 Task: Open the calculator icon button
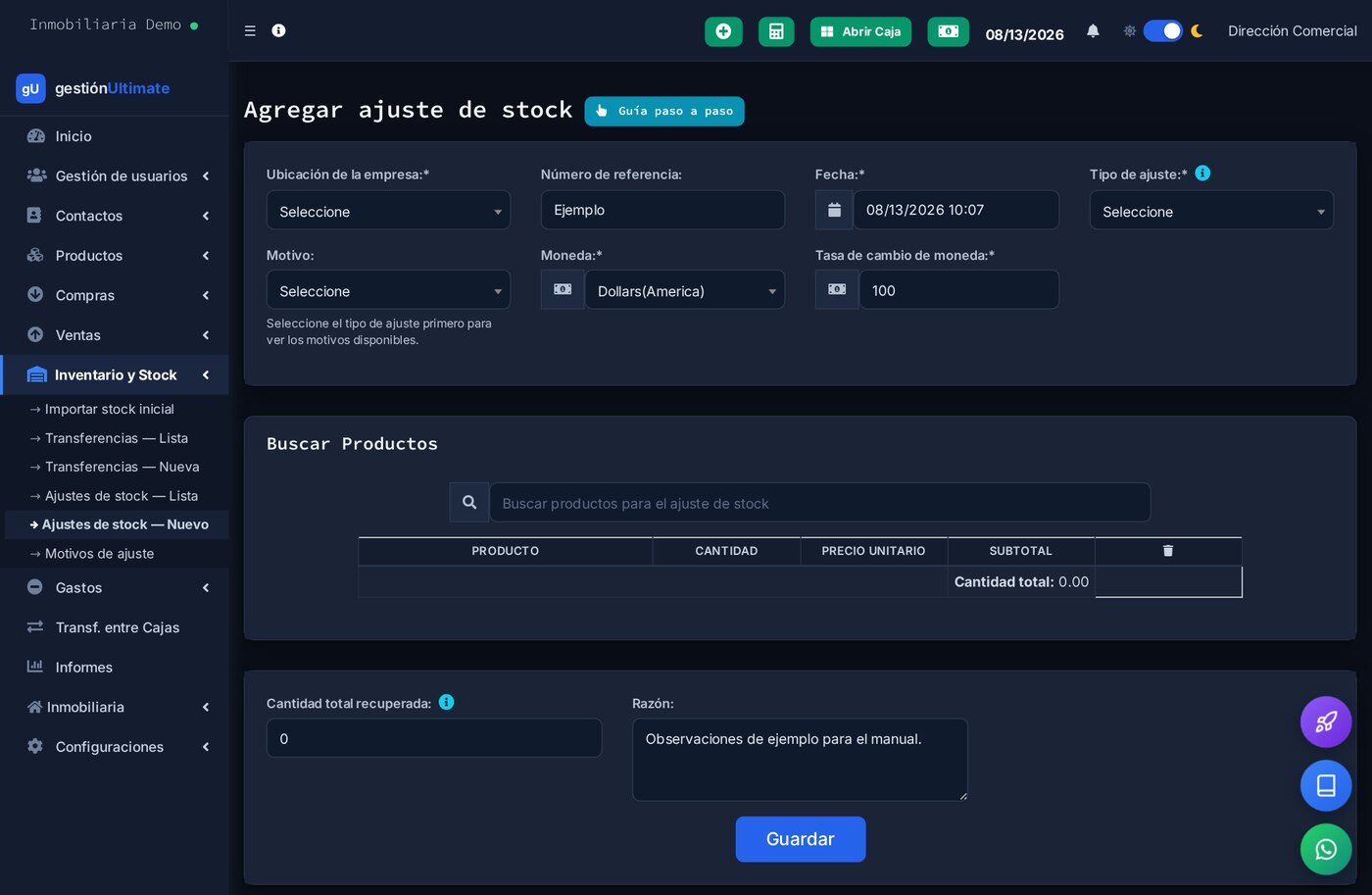tap(776, 31)
